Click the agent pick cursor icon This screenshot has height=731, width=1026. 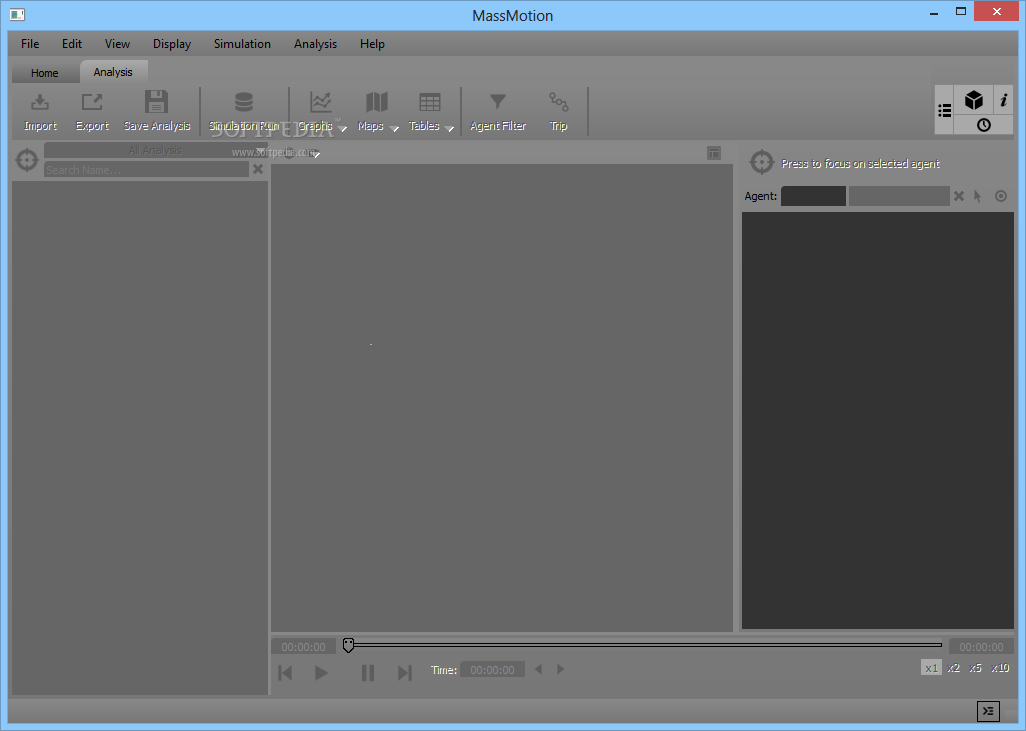(x=978, y=196)
